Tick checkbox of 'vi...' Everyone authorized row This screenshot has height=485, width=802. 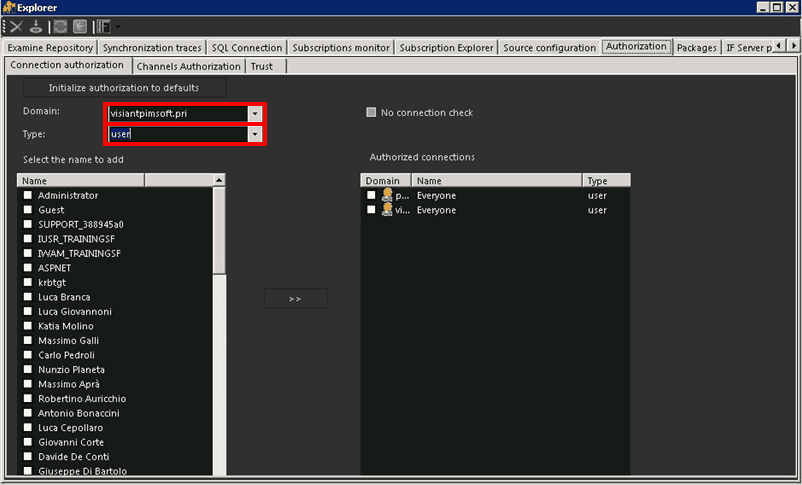(371, 209)
